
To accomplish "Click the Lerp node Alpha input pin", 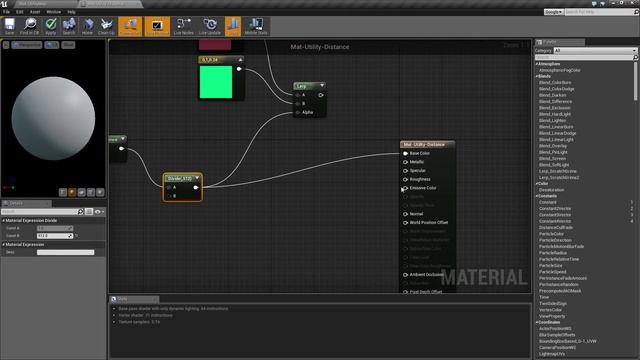I will (298, 112).
